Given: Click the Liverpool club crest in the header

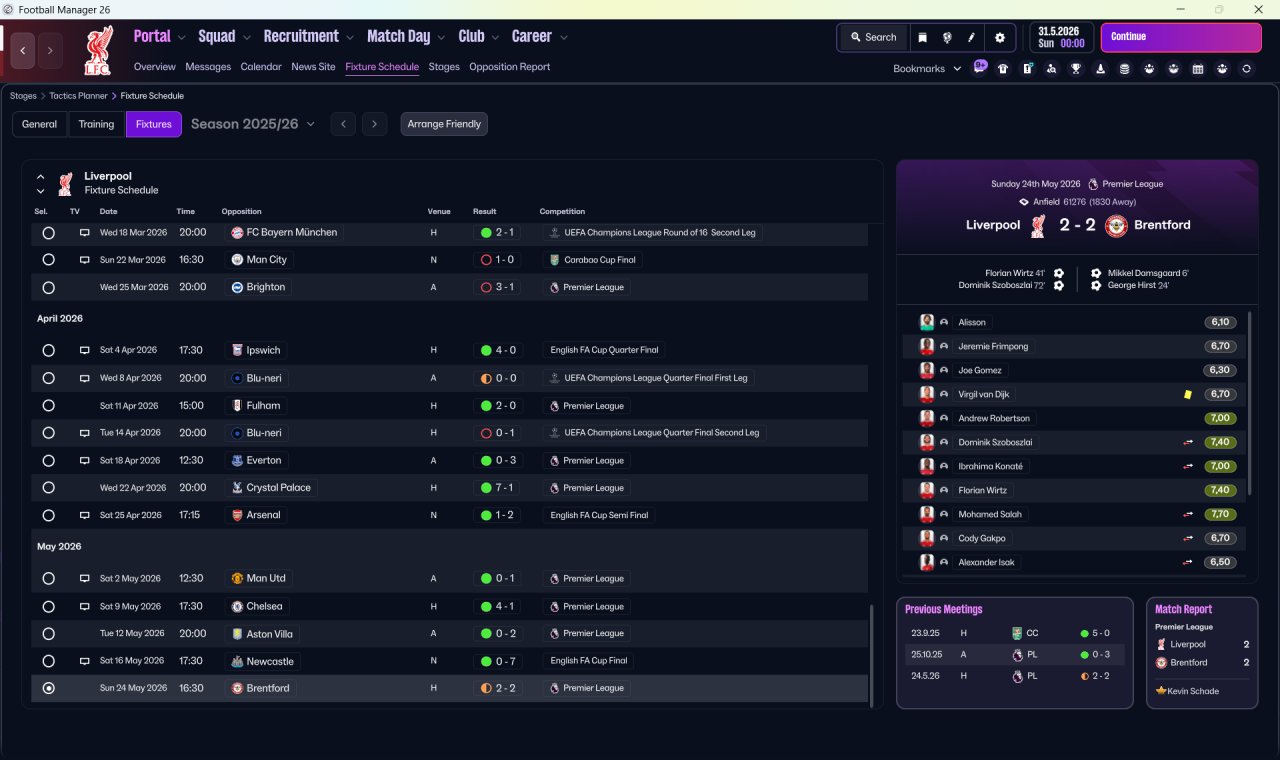Looking at the screenshot, I should 98,50.
